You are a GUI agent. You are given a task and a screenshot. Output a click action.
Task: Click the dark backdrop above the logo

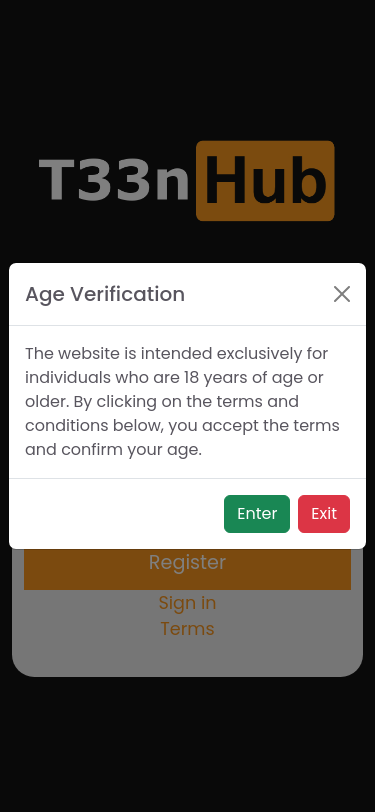click(188, 67)
